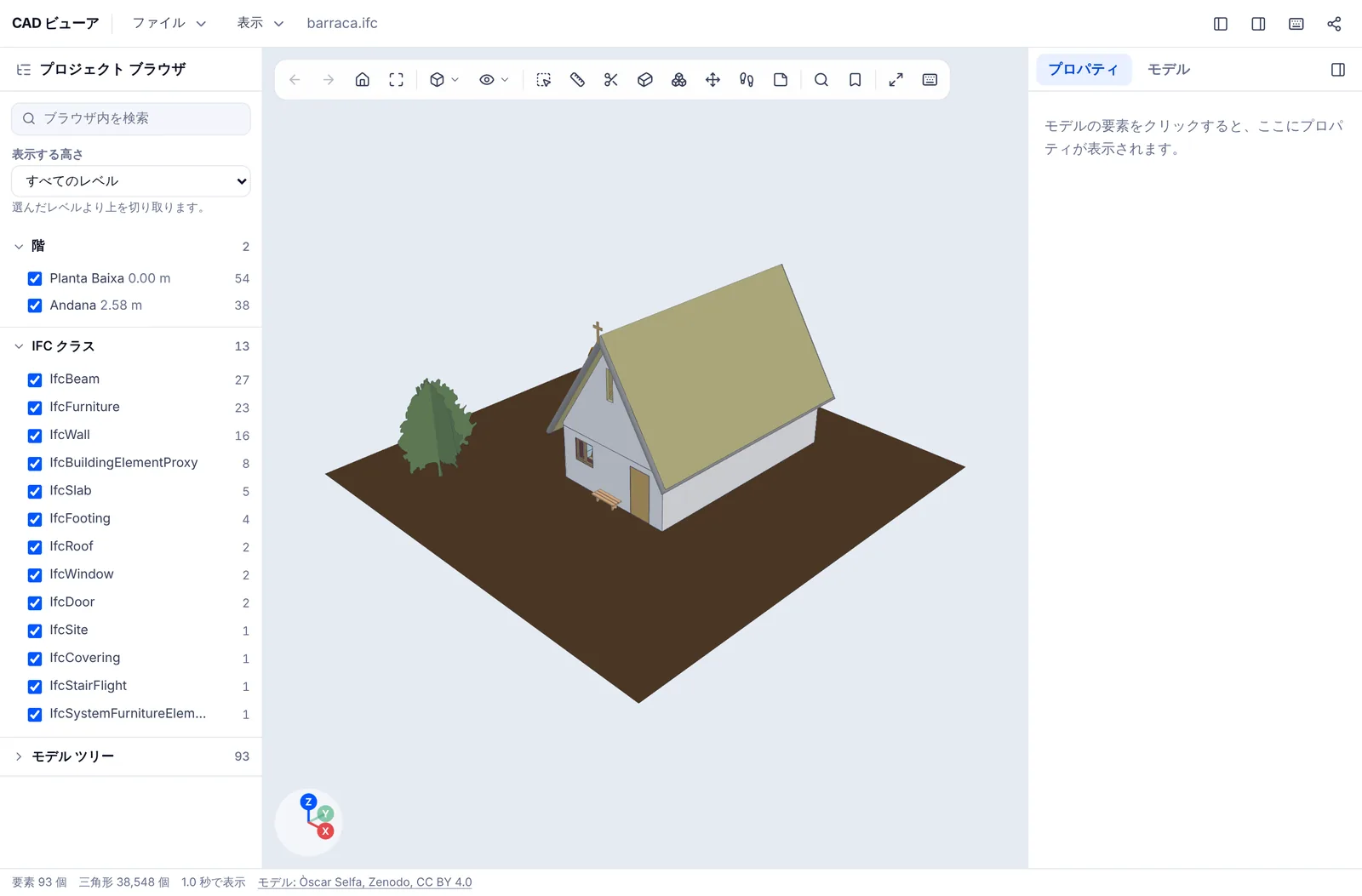Viewport: 1362px width, 896px height.
Task: Click the magnifier search icon in toolbar
Action: point(821,80)
